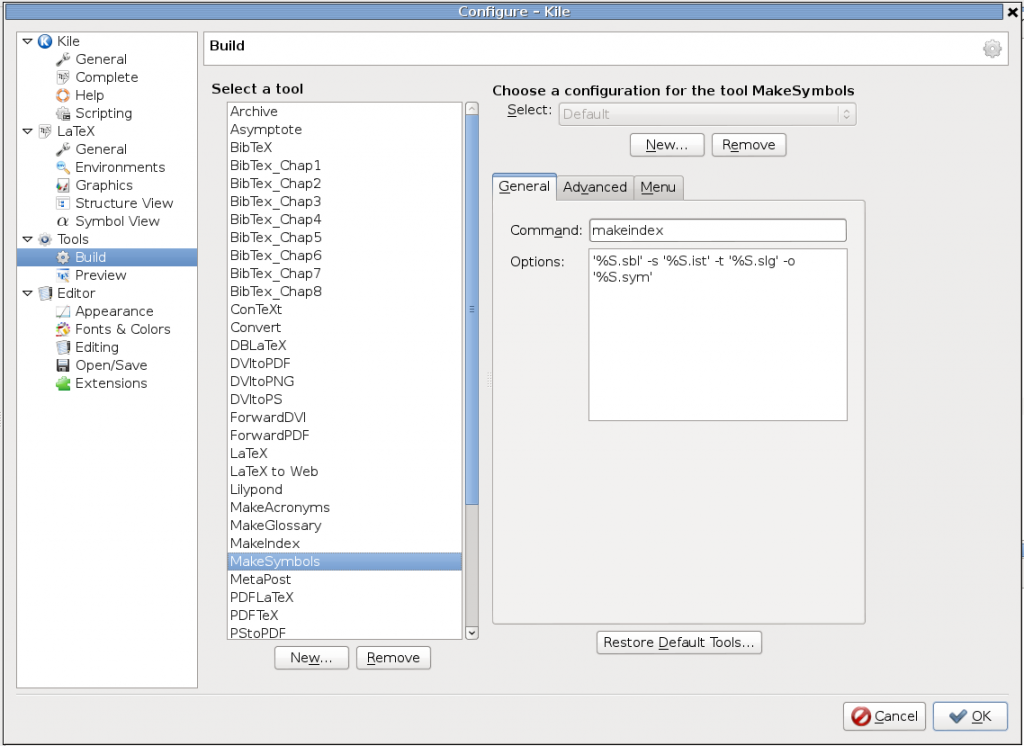The width and height of the screenshot is (1024, 746).
Task: Click the Graphics chart icon
Action: (63, 186)
